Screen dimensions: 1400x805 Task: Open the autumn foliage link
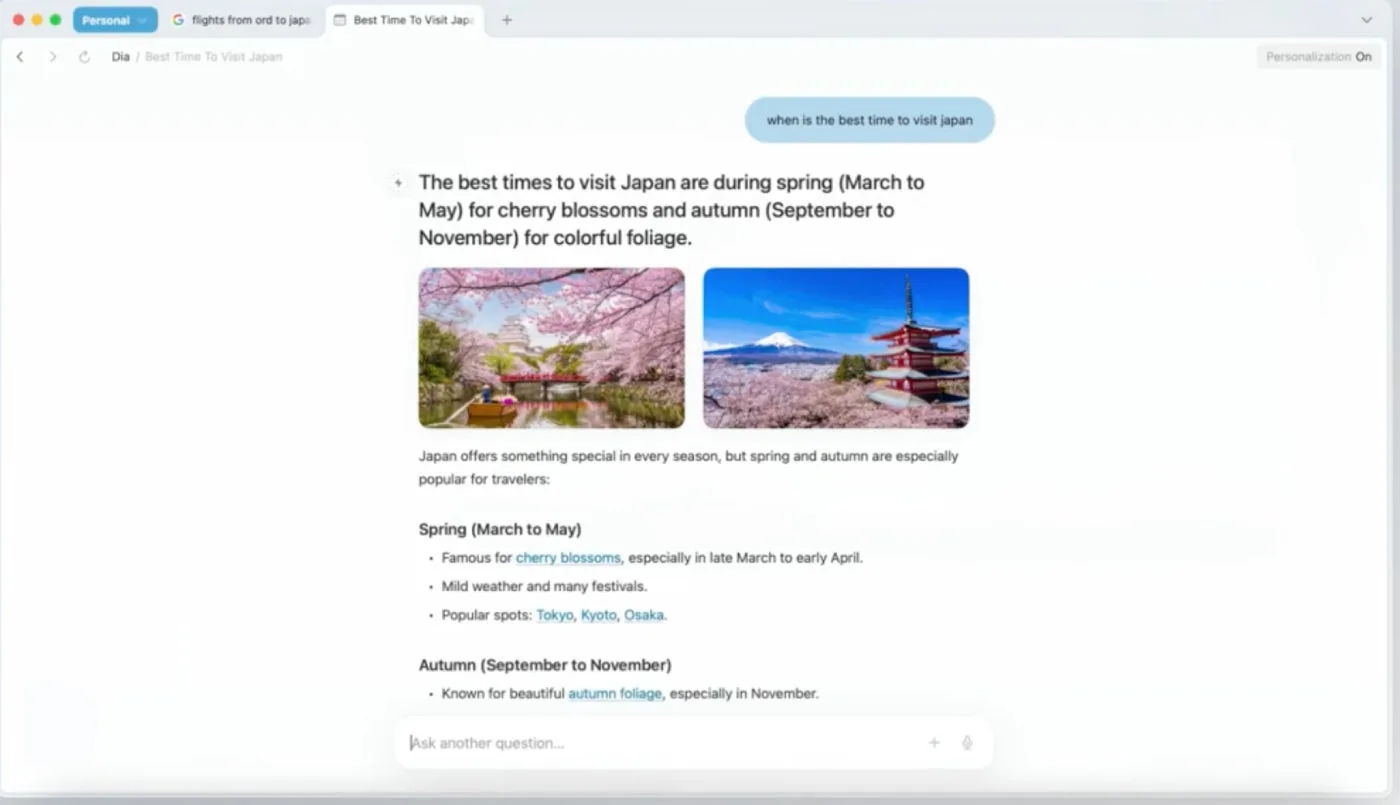tap(614, 693)
